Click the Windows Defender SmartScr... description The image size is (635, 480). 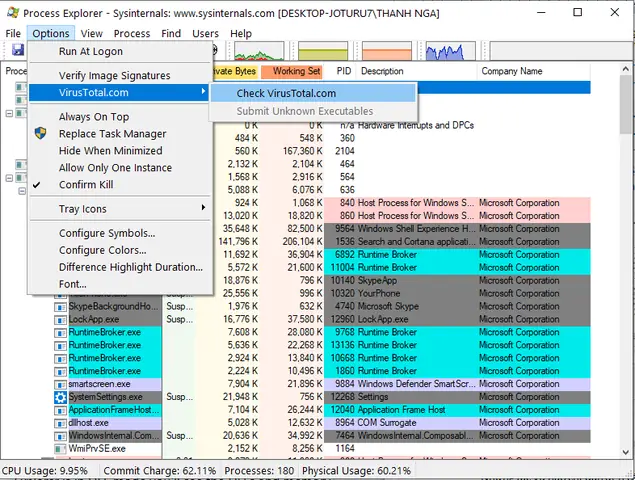tap(416, 384)
